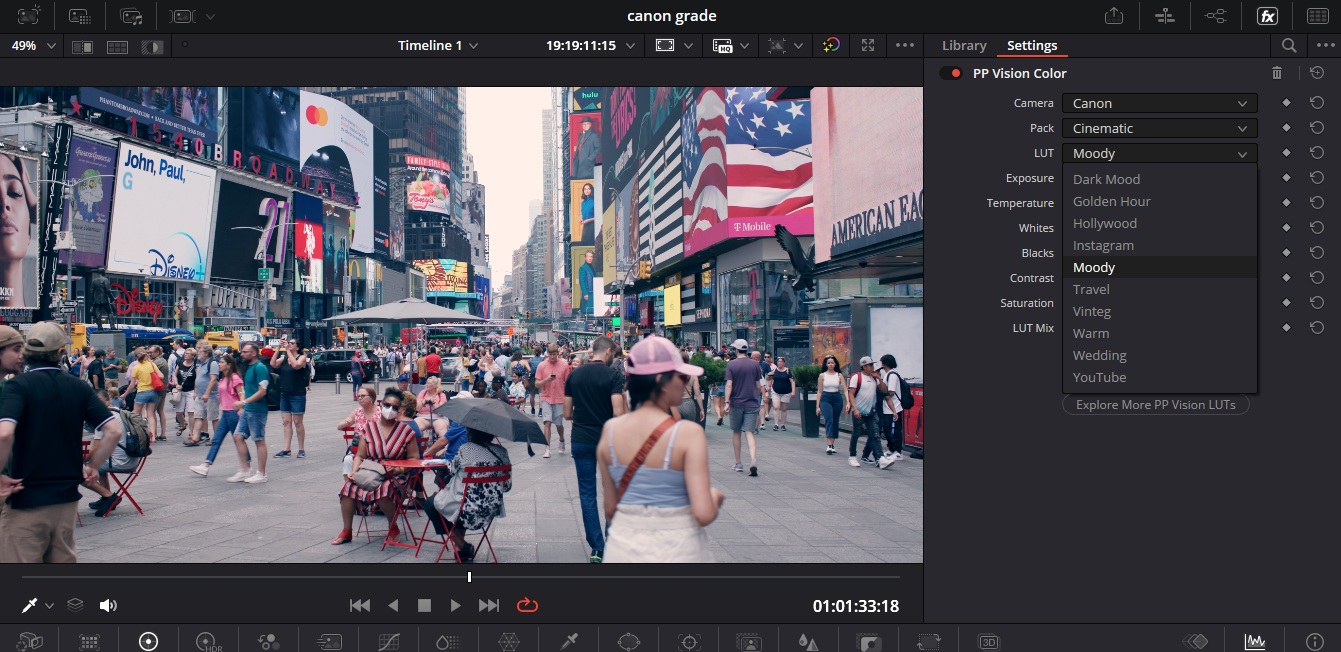Screen dimensions: 1341x652
Task: Play the clip forward
Action: pos(455,605)
